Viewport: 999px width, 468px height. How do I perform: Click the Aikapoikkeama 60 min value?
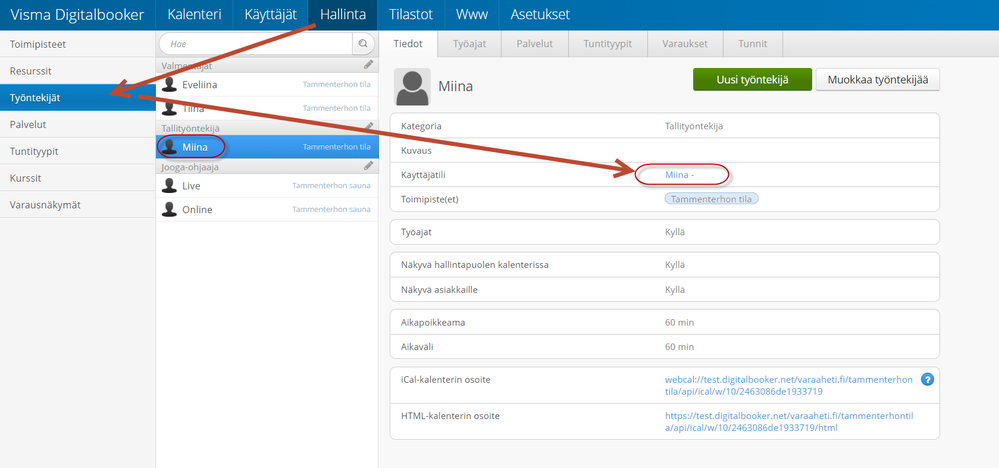[x=679, y=322]
